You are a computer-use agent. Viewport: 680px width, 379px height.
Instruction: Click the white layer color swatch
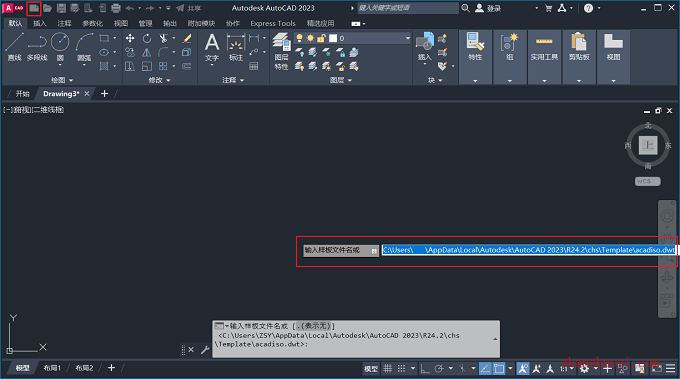tap(333, 38)
